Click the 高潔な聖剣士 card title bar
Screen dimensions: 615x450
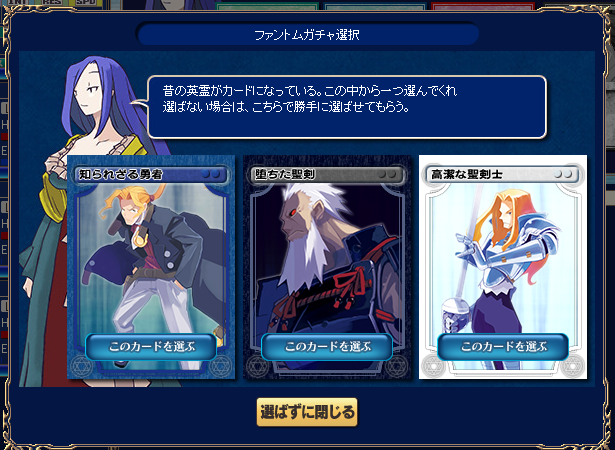(503, 175)
